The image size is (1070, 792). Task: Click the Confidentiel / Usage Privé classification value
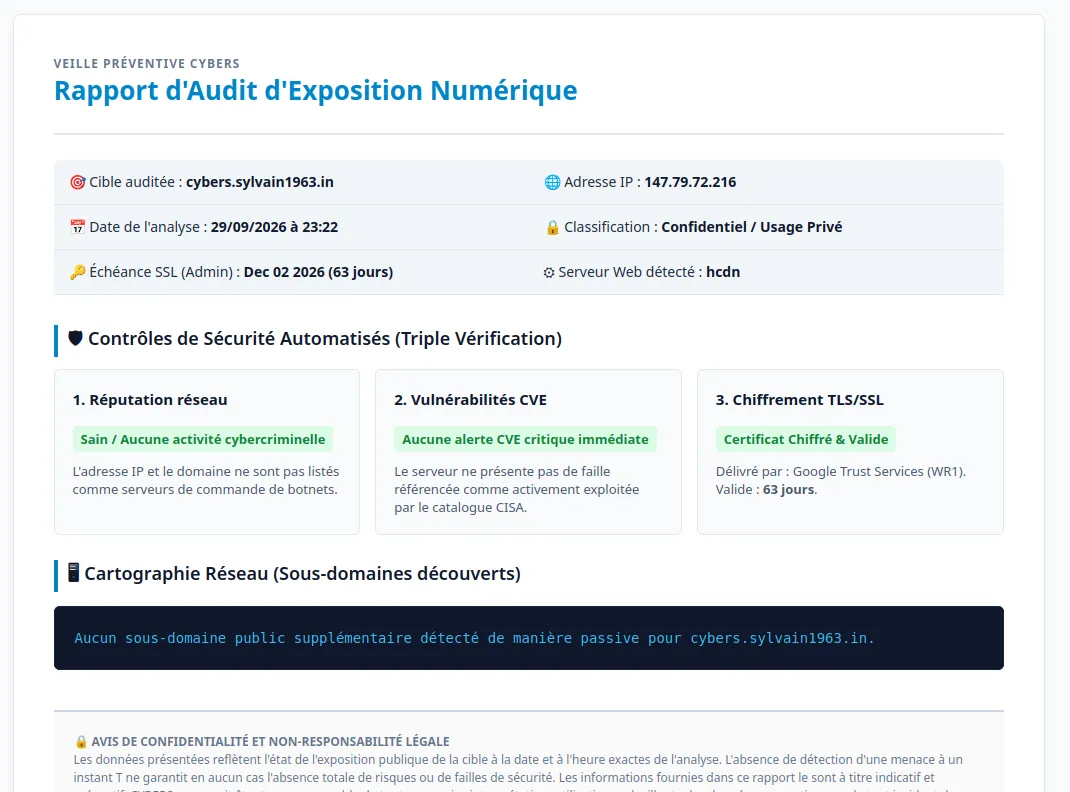pyautogui.click(x=751, y=227)
